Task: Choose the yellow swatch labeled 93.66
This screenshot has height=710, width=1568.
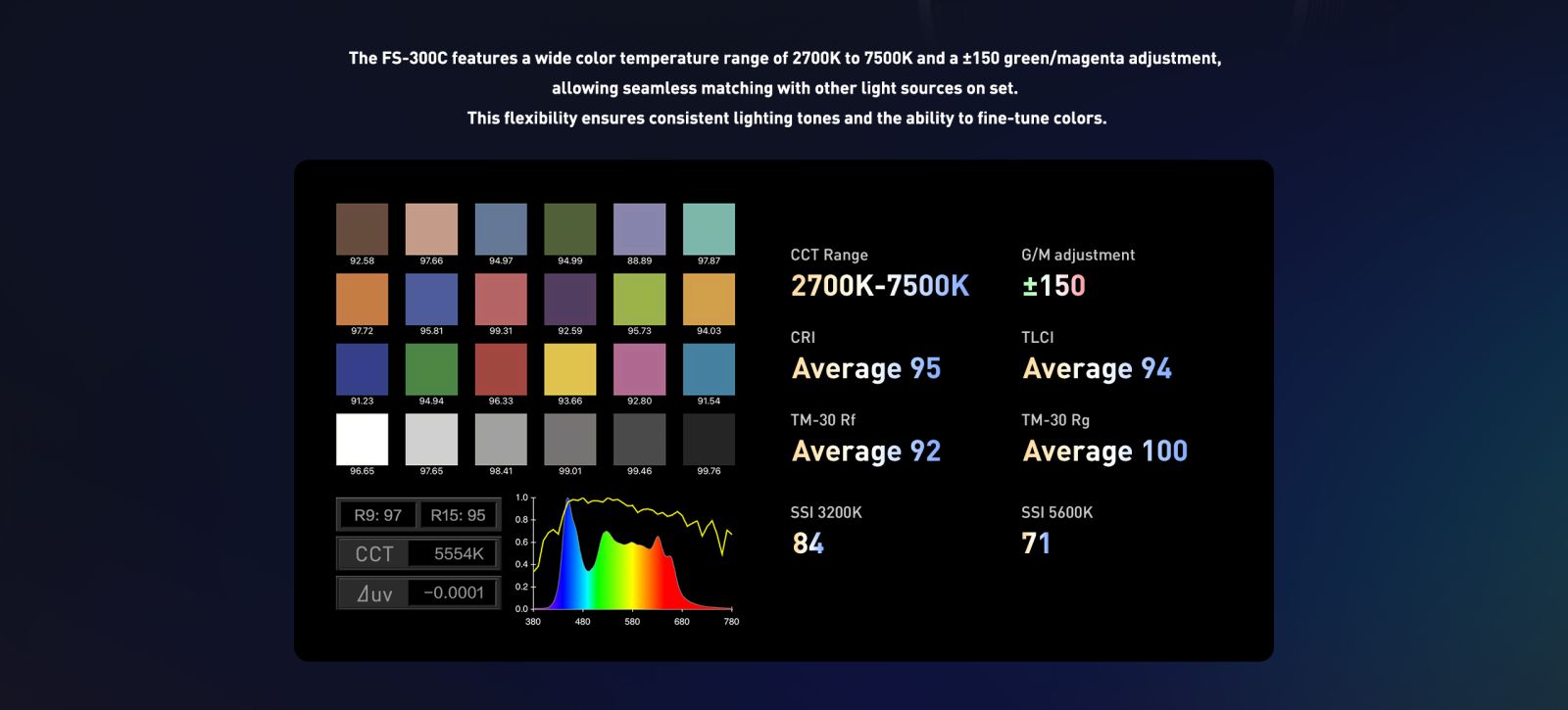Action: [x=570, y=369]
